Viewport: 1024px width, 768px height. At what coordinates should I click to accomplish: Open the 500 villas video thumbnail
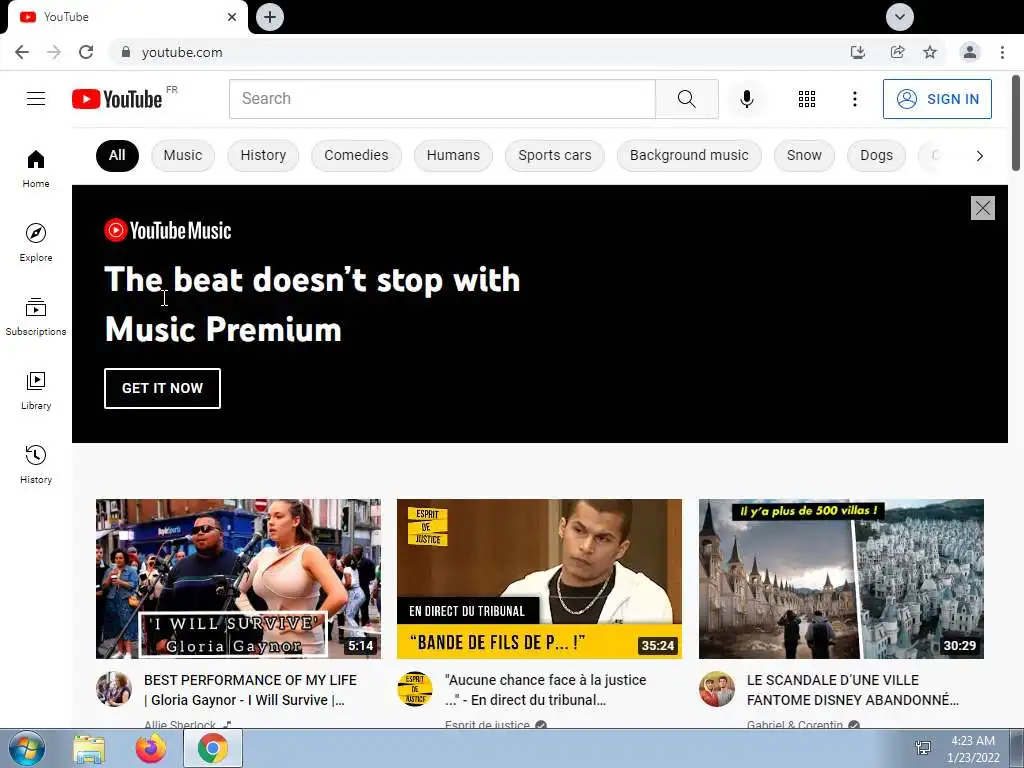click(841, 579)
